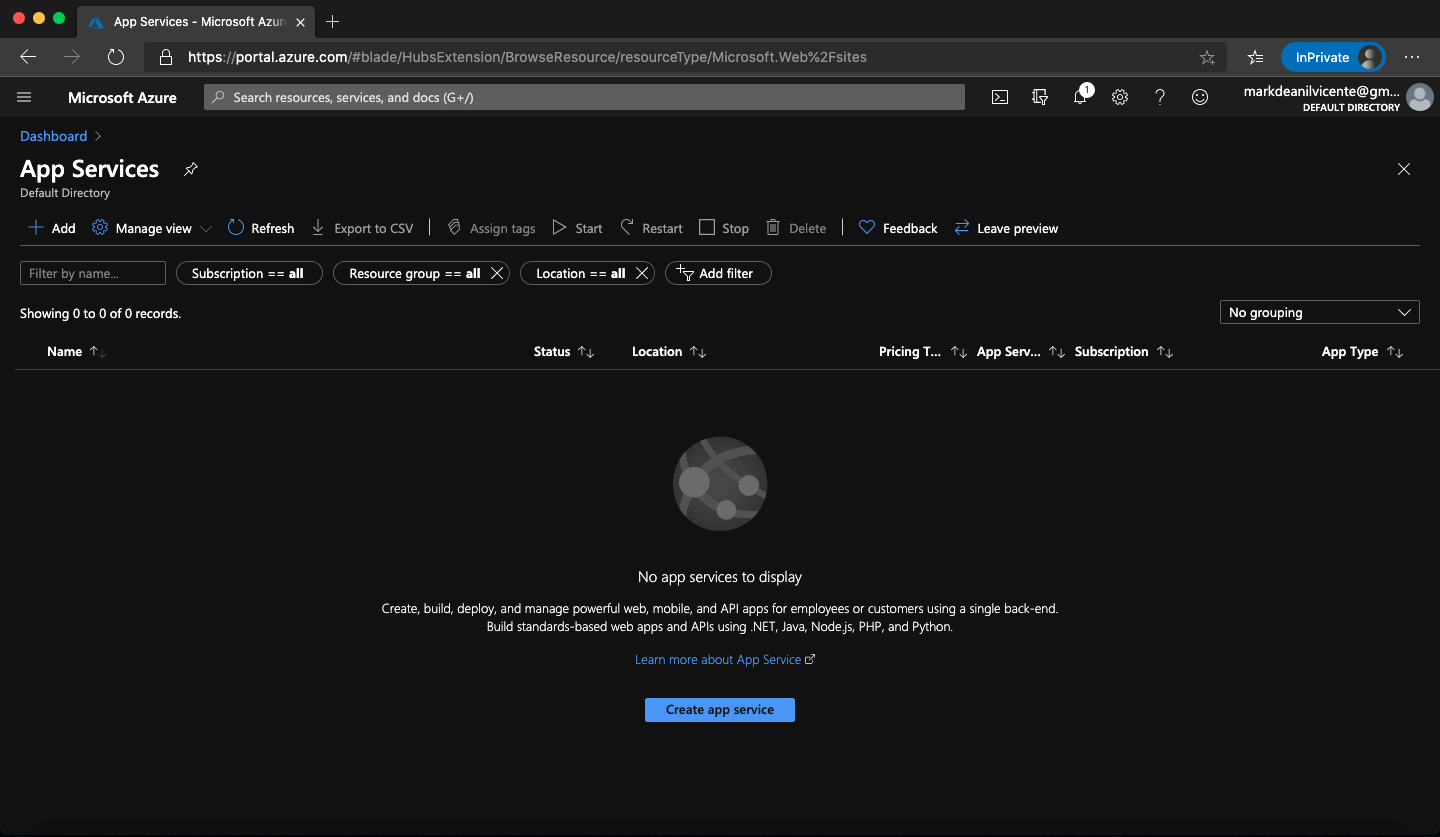Click Export to CSV

coord(362,228)
